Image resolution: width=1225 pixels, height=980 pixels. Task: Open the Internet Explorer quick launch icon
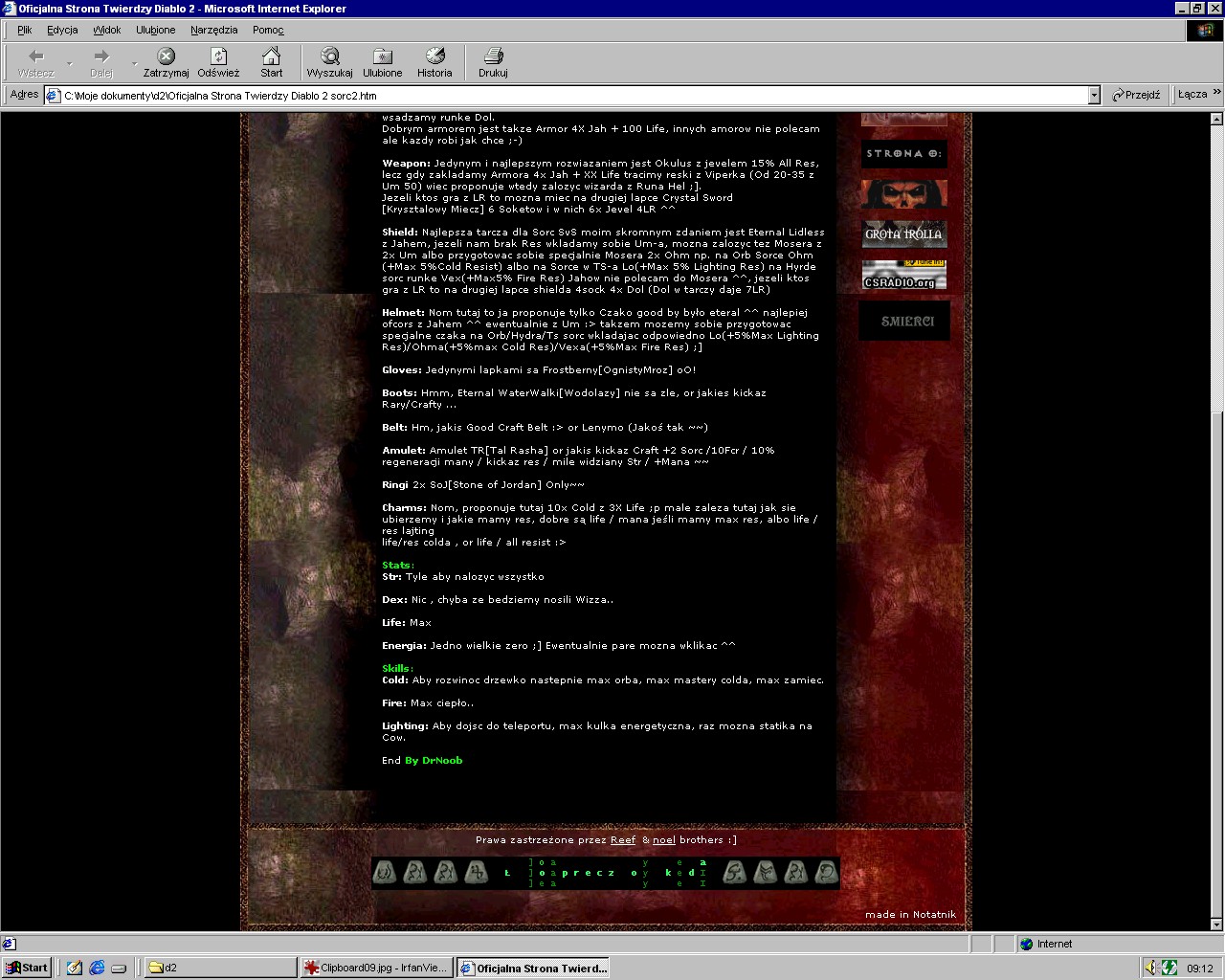point(97,968)
